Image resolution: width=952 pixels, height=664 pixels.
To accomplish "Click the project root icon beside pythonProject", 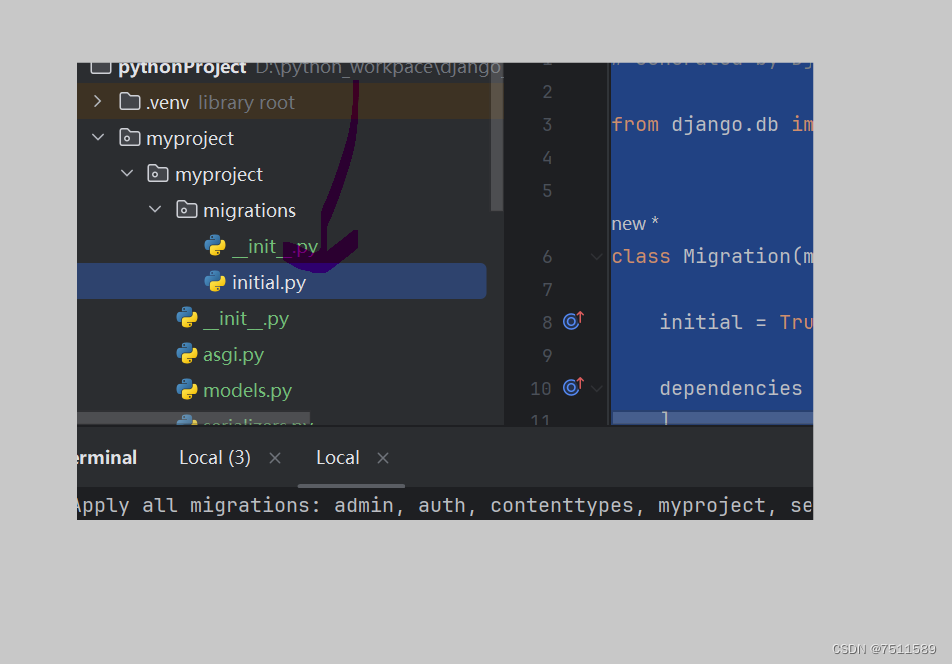I will 100,66.
